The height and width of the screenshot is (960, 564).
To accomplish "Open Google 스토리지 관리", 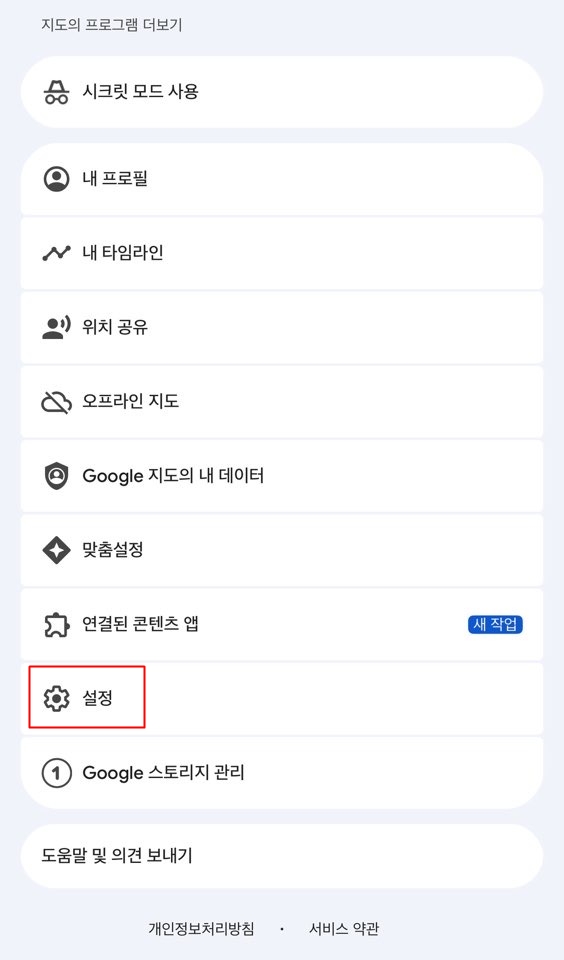I will pos(282,773).
